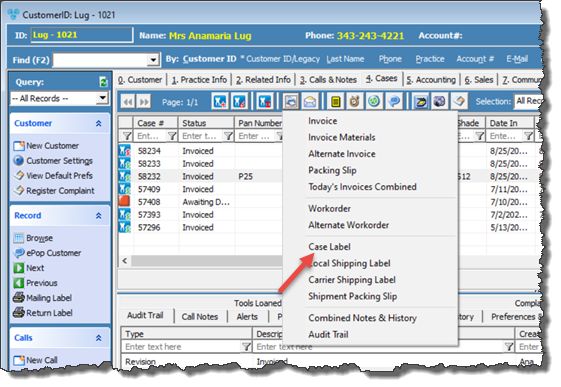
Task: Click the Register Complaint link
Action: click(x=60, y=191)
